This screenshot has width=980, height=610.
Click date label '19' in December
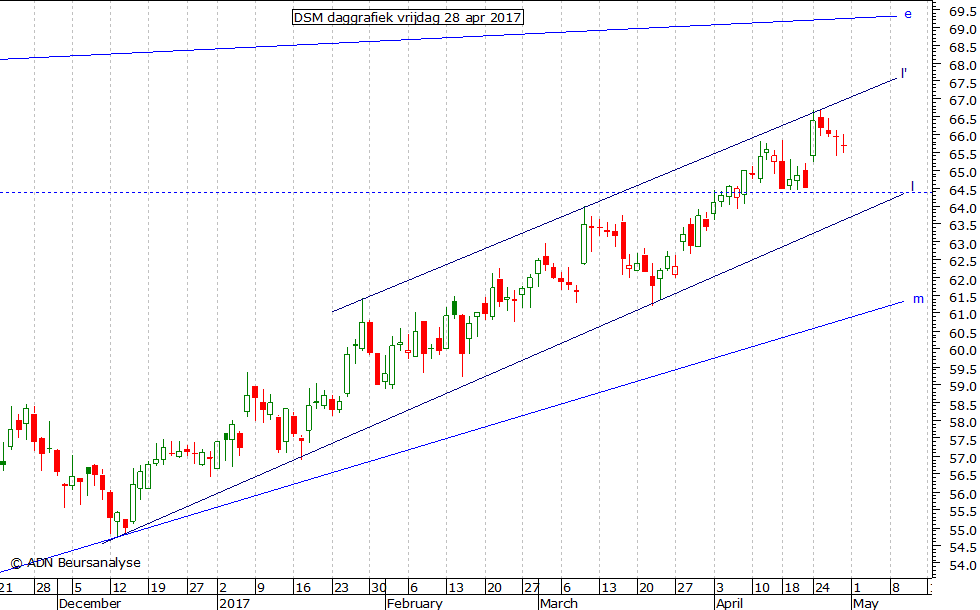click(158, 588)
